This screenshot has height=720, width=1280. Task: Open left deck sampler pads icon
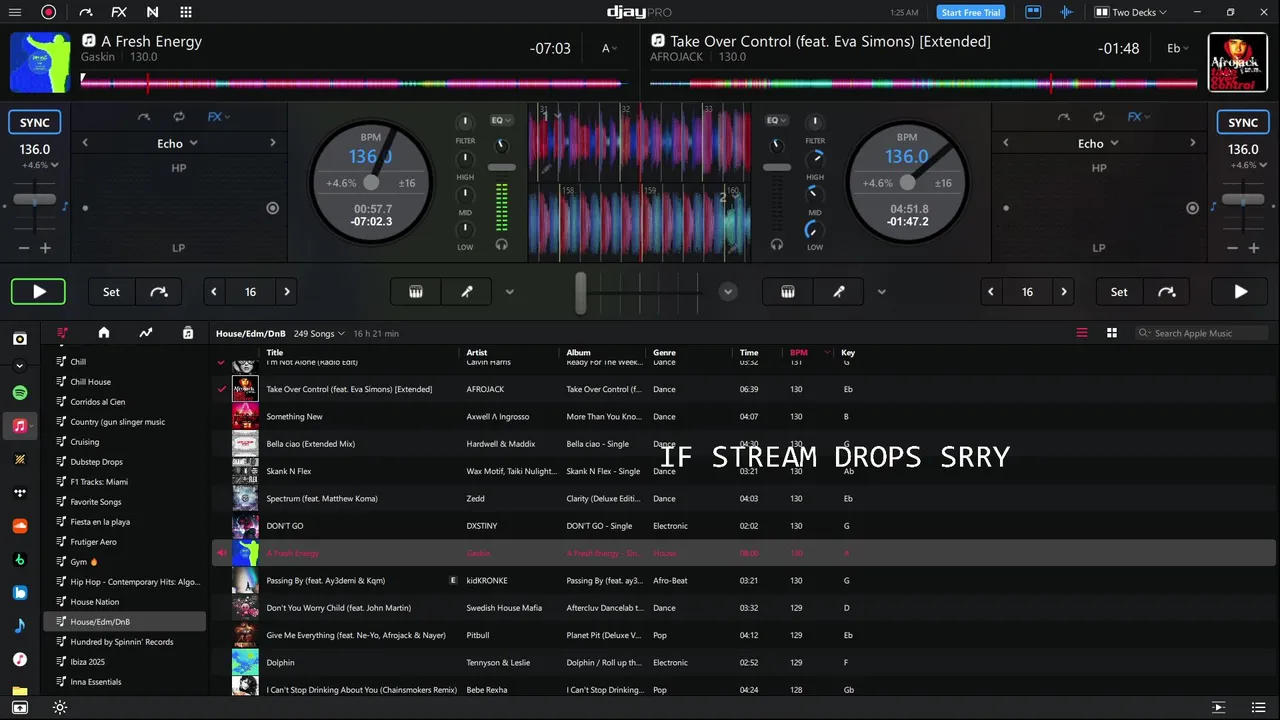pos(416,292)
